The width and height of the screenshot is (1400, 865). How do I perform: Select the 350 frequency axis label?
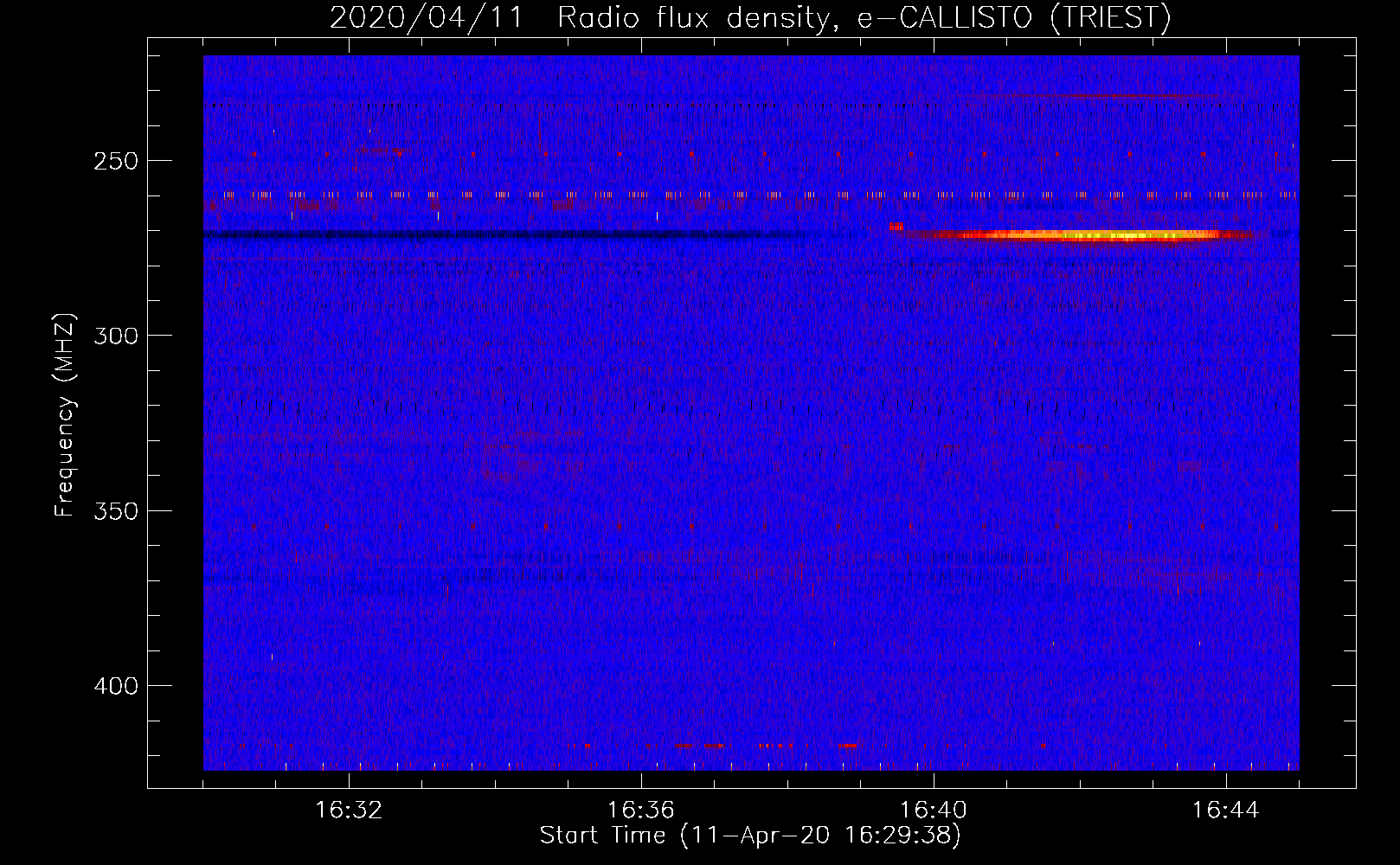click(x=116, y=511)
